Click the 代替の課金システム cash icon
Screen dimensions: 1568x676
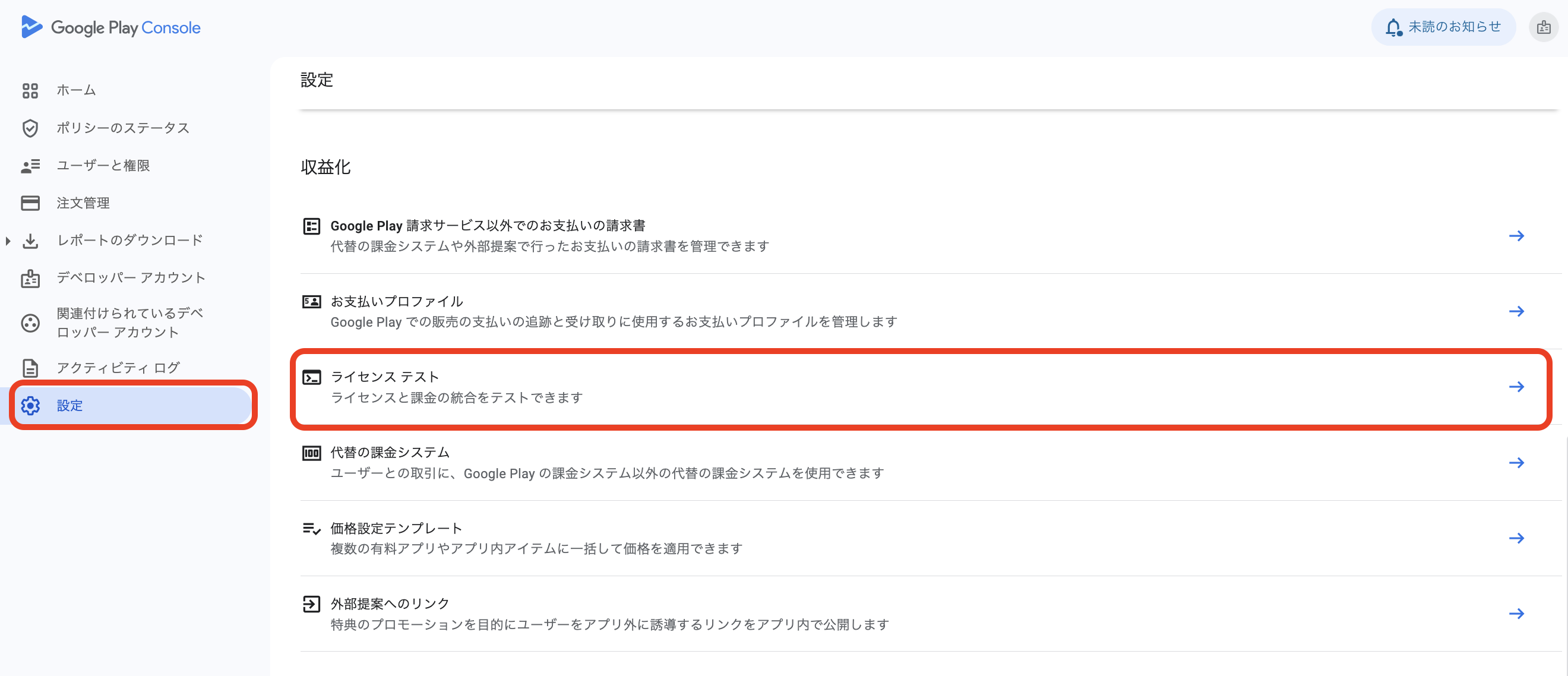coord(312,453)
